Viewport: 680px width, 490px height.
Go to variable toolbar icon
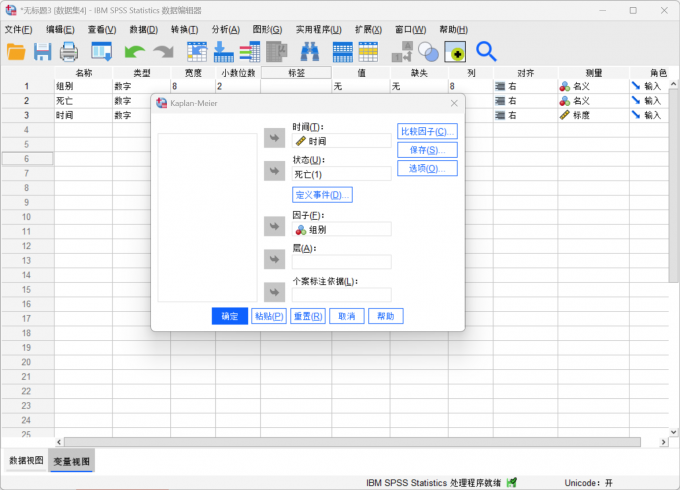coord(223,52)
